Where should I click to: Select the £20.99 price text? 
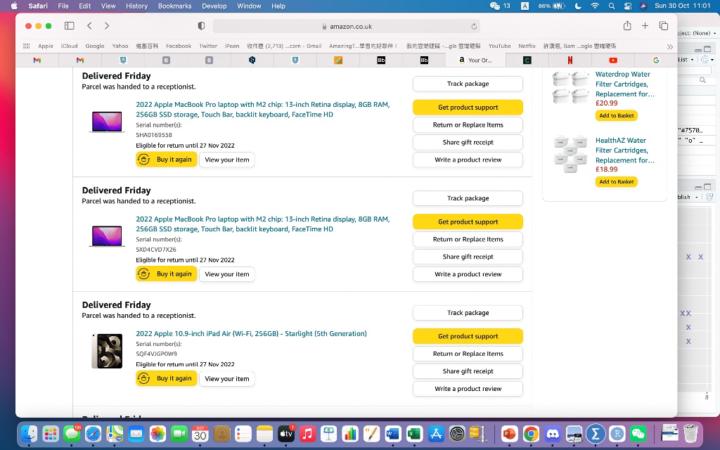click(606, 103)
